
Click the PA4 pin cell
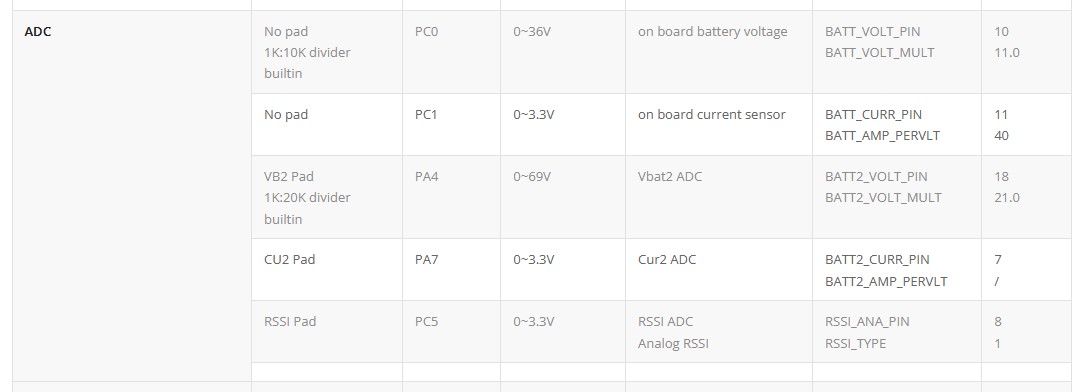pos(451,197)
